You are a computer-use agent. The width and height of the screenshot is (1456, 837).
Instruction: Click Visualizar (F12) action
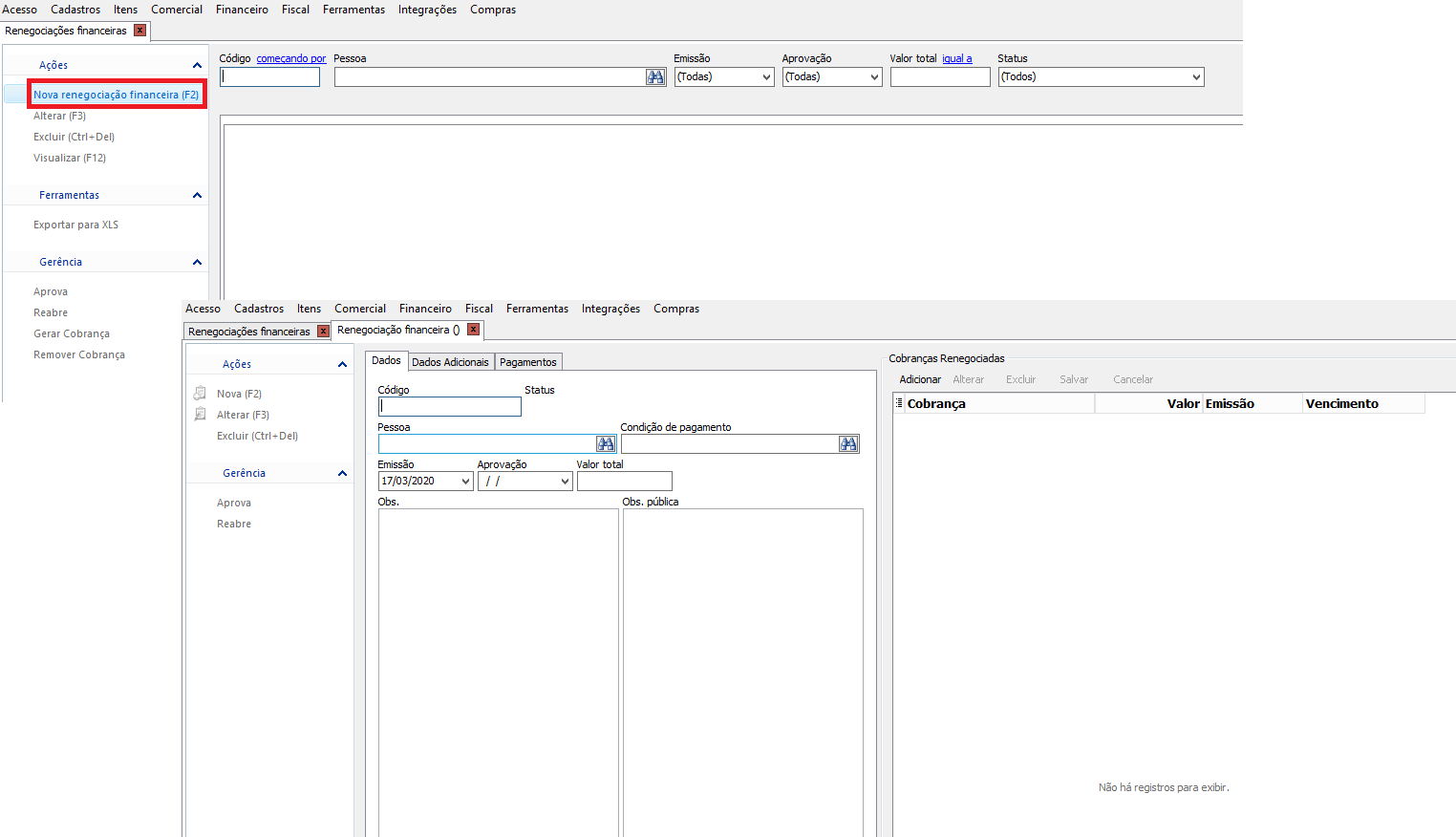(x=70, y=158)
